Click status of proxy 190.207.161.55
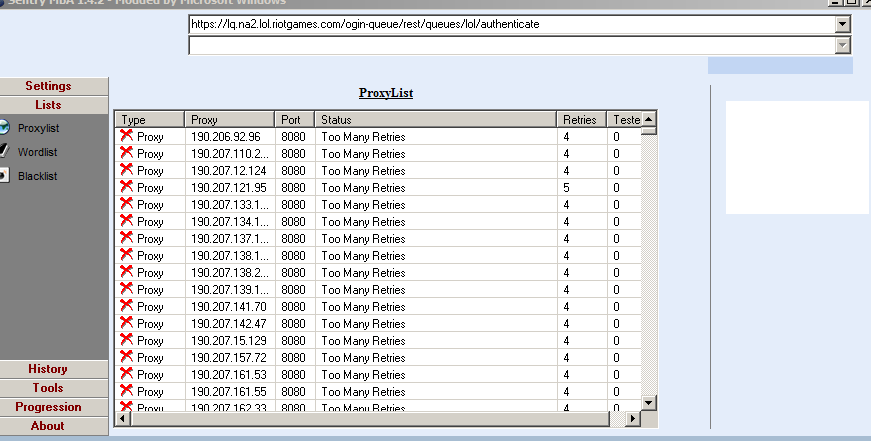Image resolution: width=871 pixels, height=441 pixels. click(363, 392)
